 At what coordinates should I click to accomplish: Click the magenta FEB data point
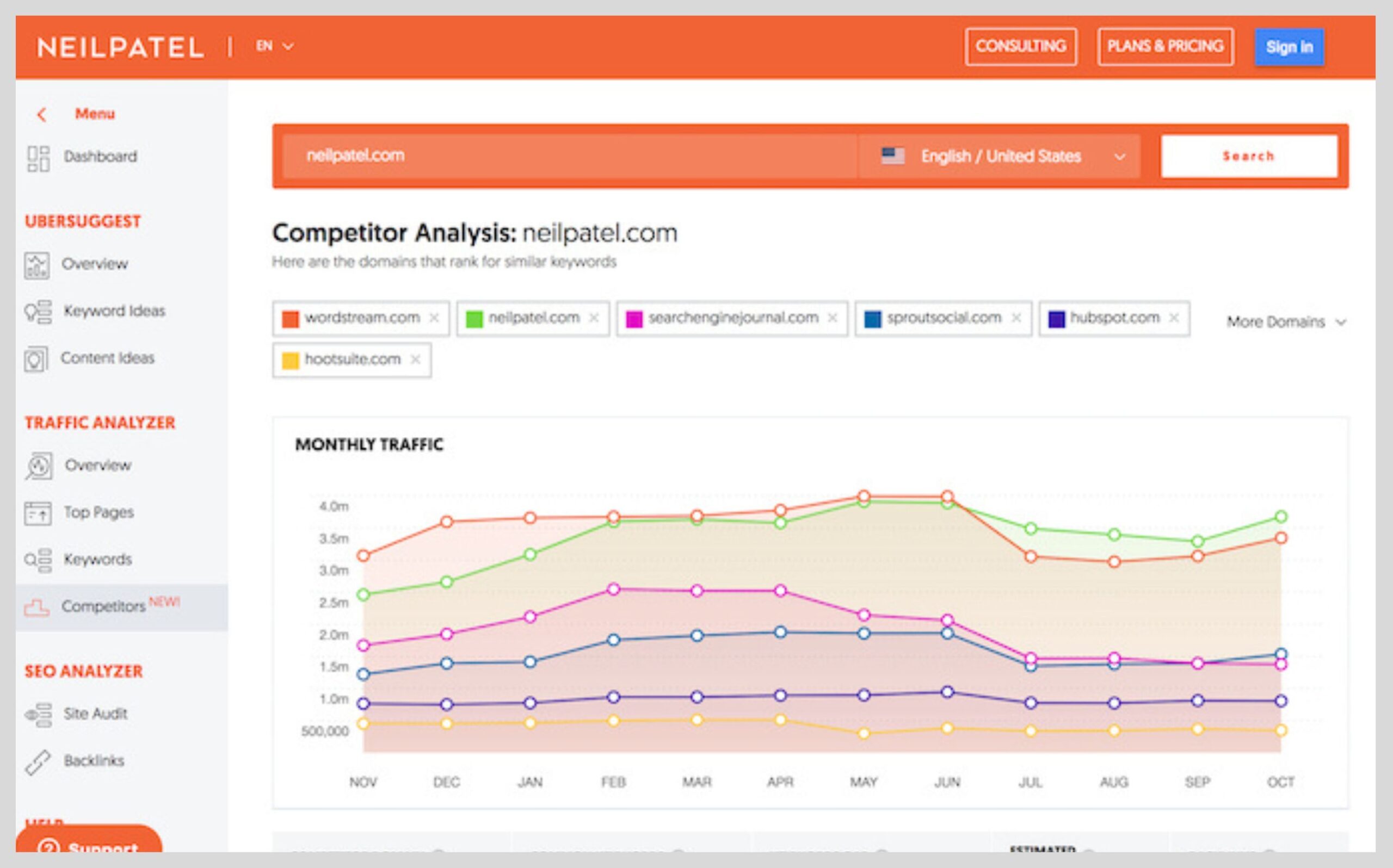point(613,589)
